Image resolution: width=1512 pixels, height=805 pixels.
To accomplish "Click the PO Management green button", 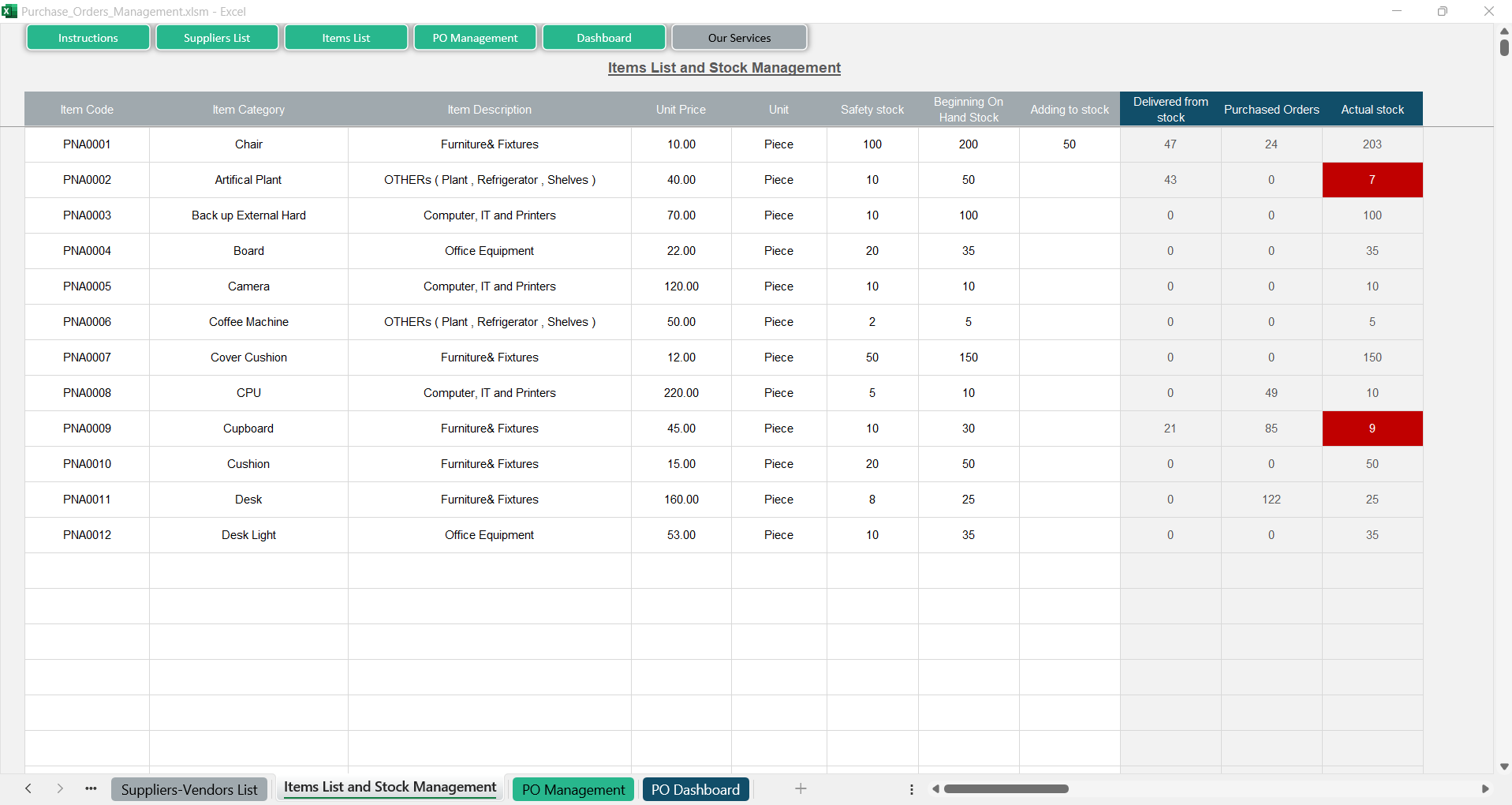I will (x=475, y=38).
